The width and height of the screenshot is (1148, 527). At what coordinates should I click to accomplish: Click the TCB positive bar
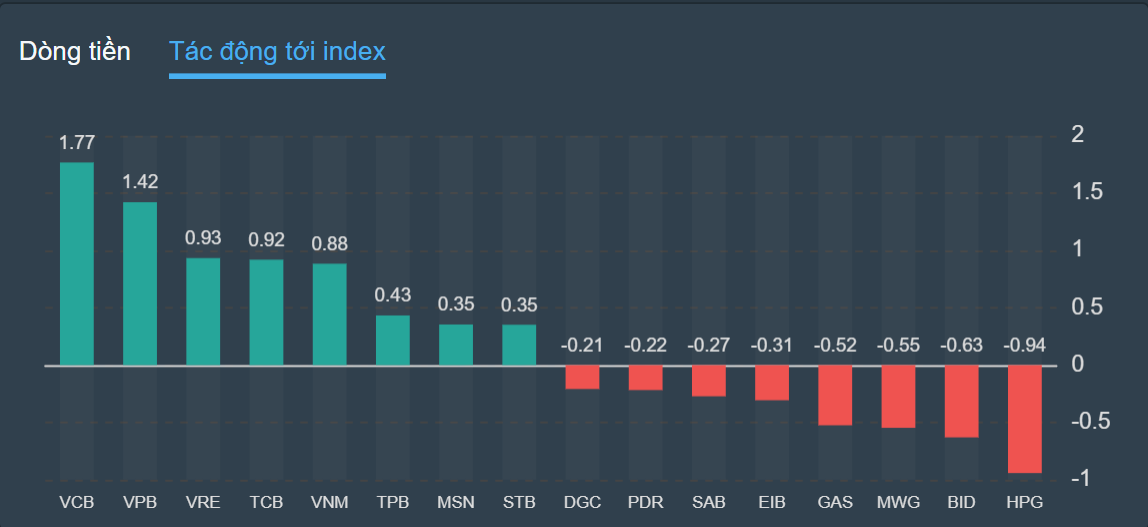[266, 313]
